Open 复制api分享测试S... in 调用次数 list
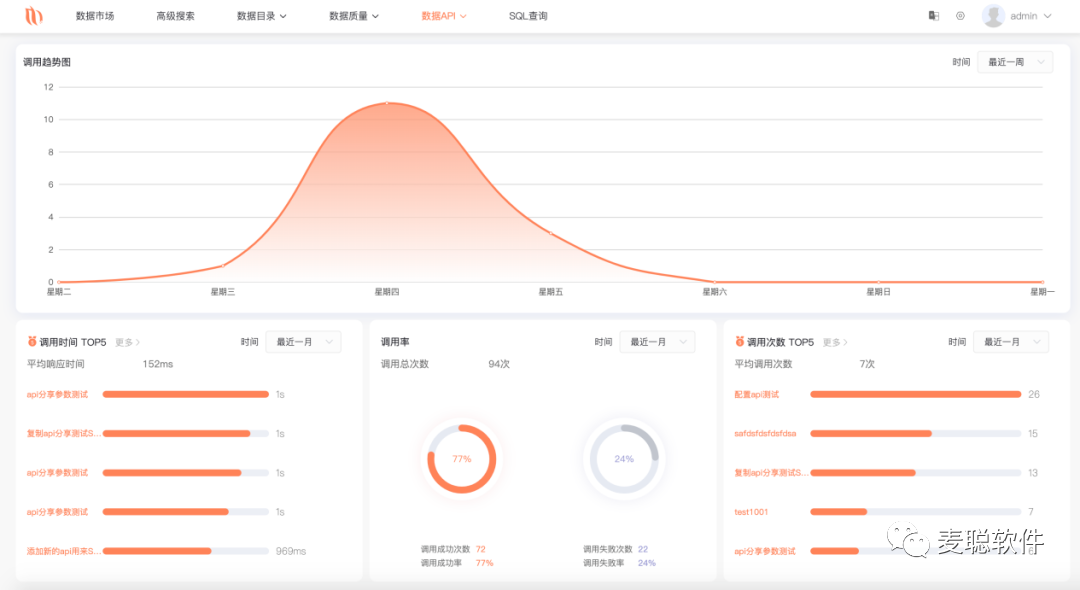The image size is (1080, 590). coord(771,473)
